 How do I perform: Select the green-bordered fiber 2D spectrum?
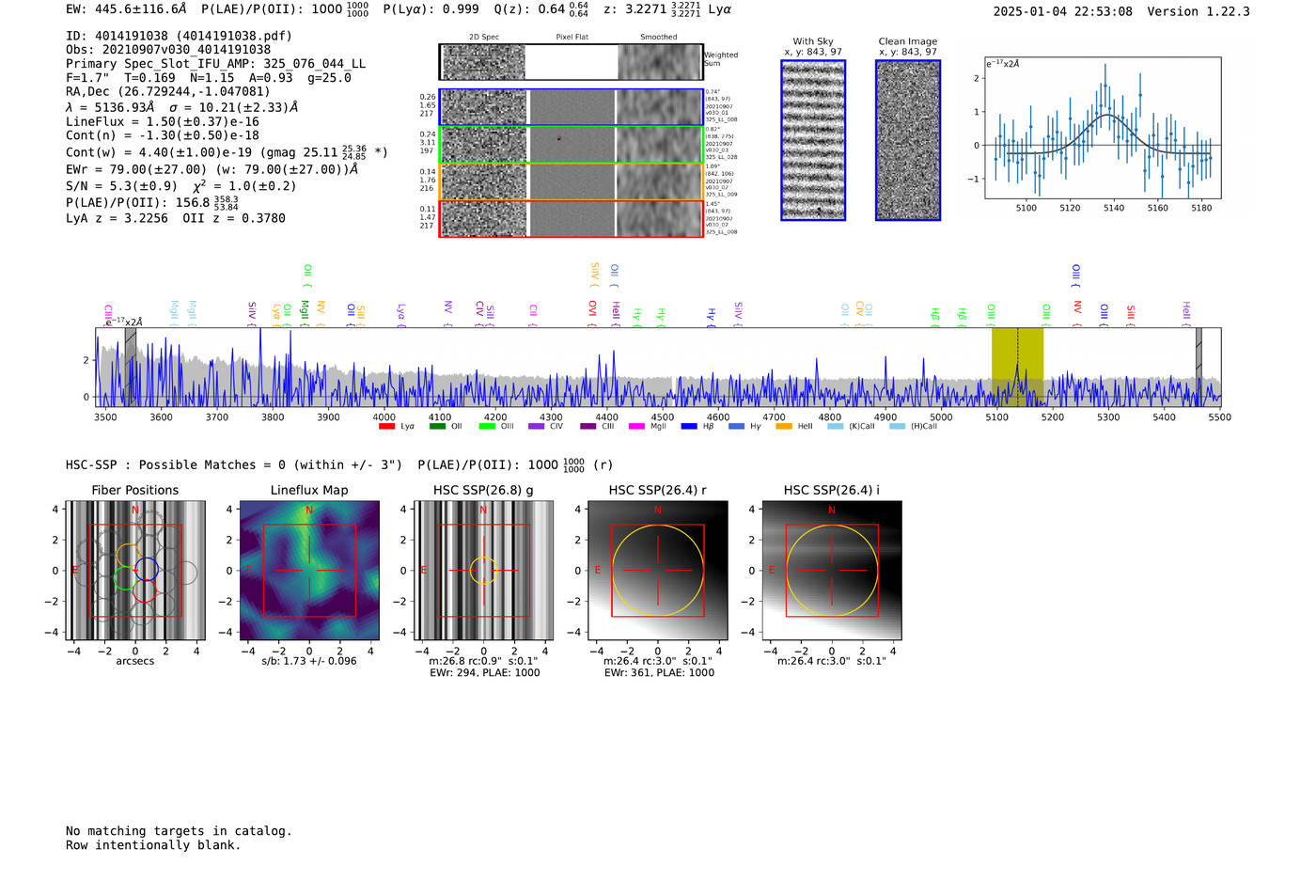pos(571,145)
